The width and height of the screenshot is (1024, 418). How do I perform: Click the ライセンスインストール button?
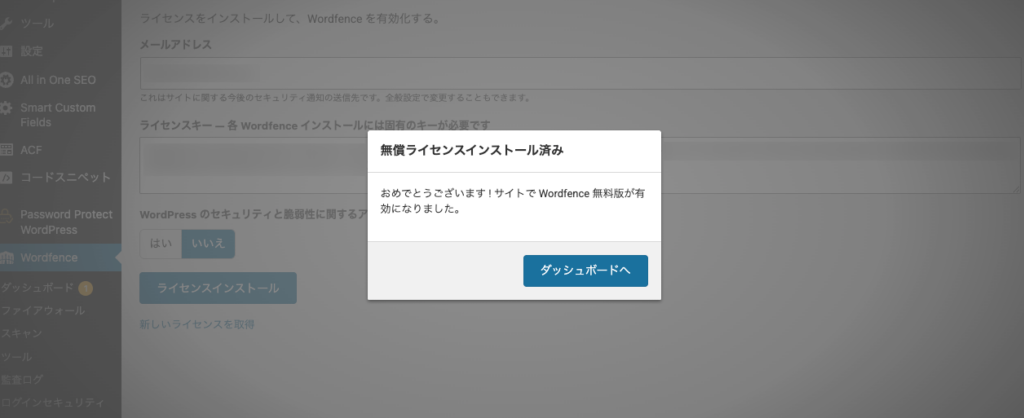[218, 288]
